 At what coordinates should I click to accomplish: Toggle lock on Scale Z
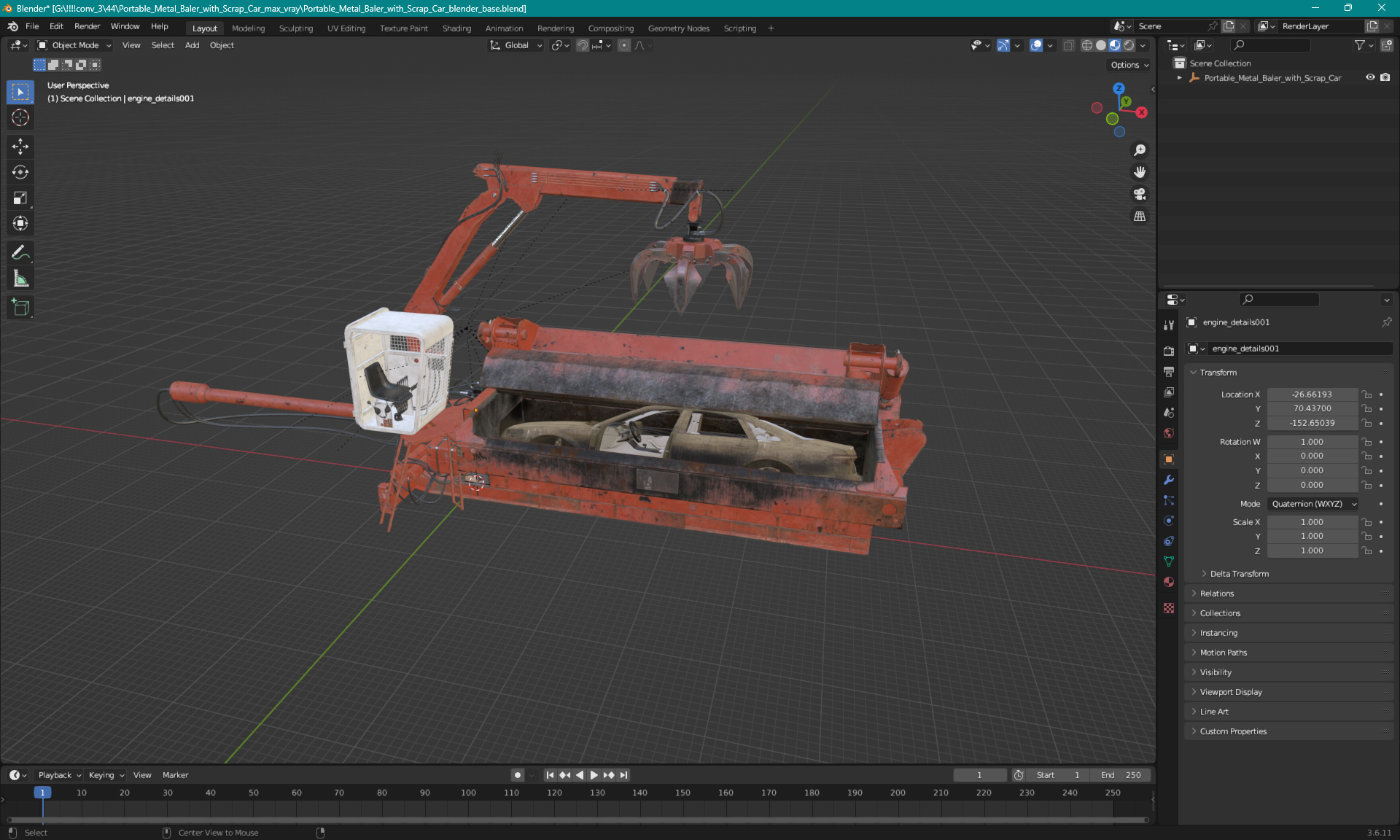[x=1367, y=551]
